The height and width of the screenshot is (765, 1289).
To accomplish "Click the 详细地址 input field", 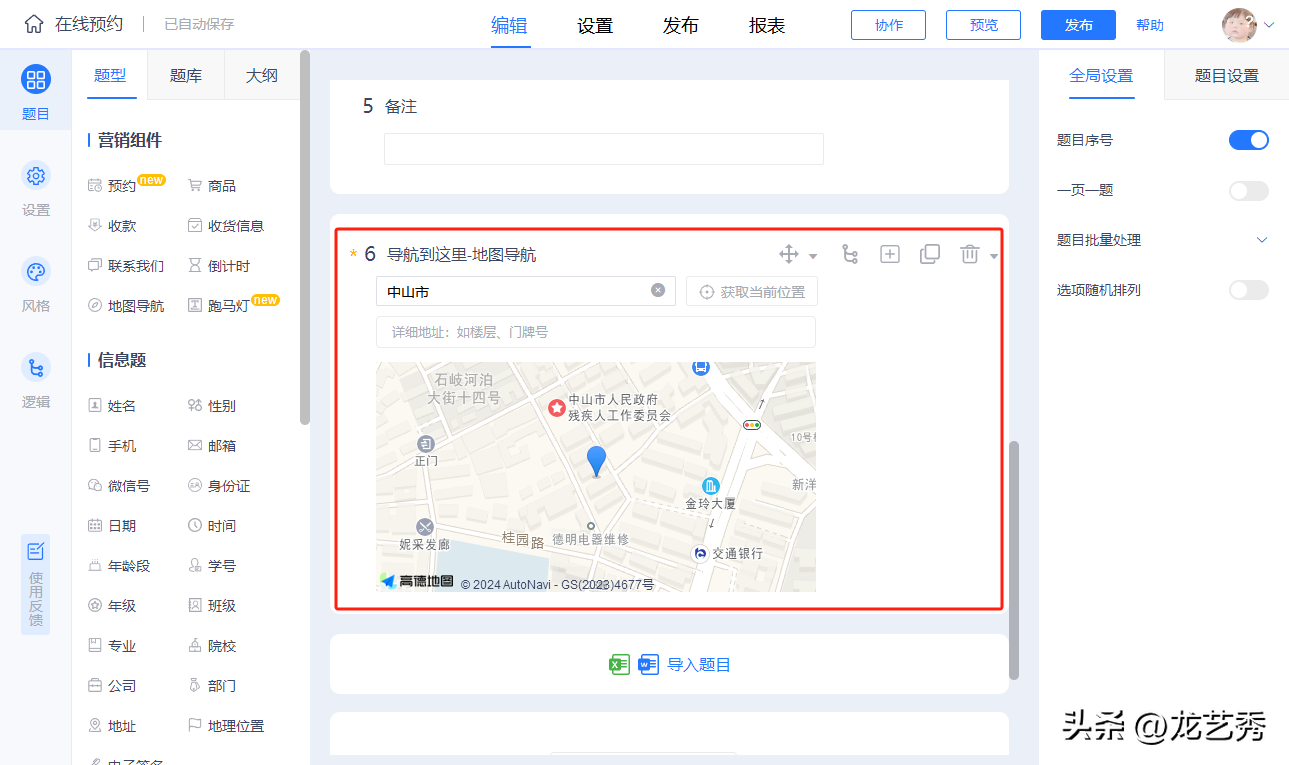I will tap(595, 332).
